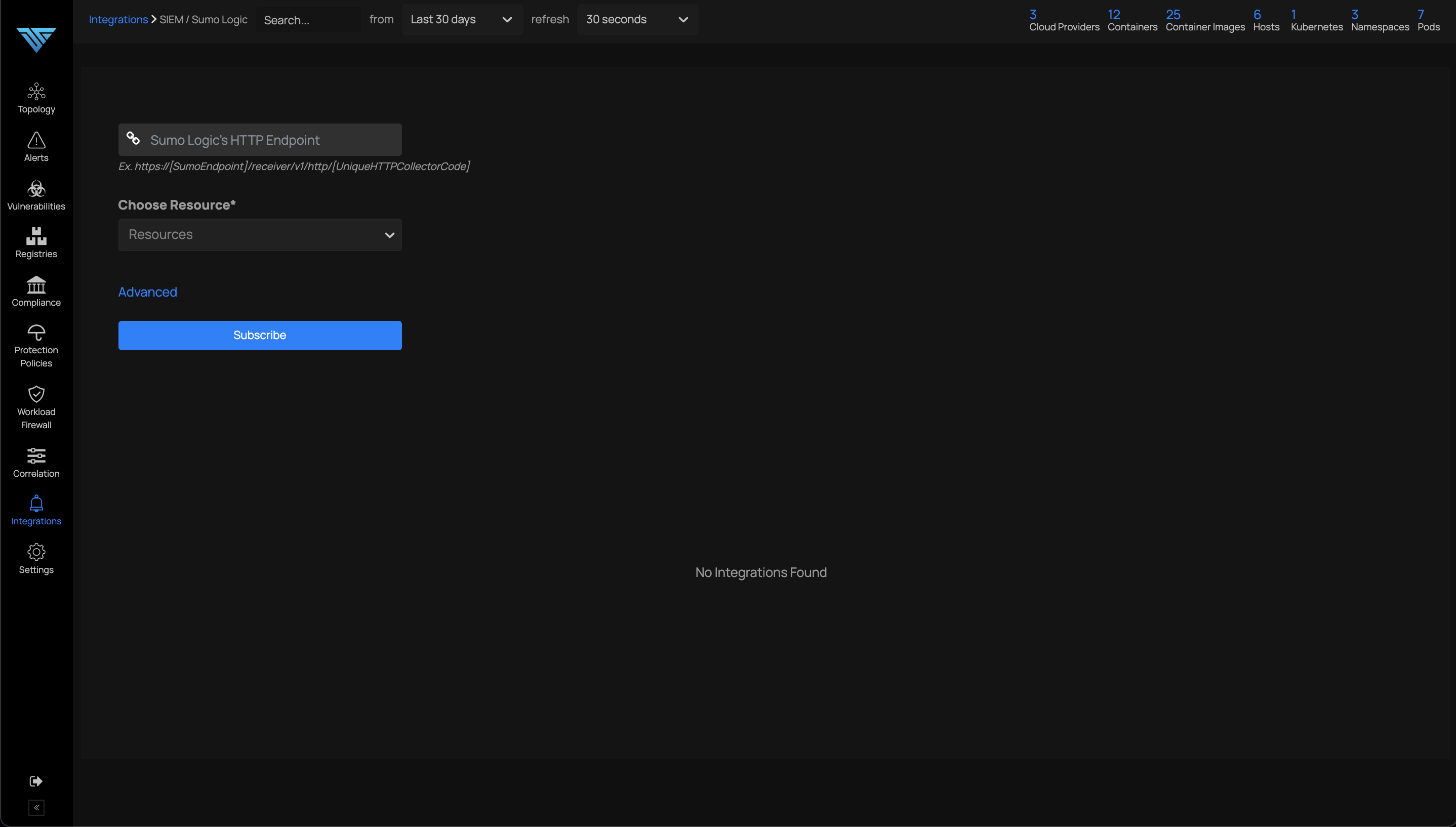
Task: Go to the Vulnerabilities page
Action: click(x=36, y=195)
